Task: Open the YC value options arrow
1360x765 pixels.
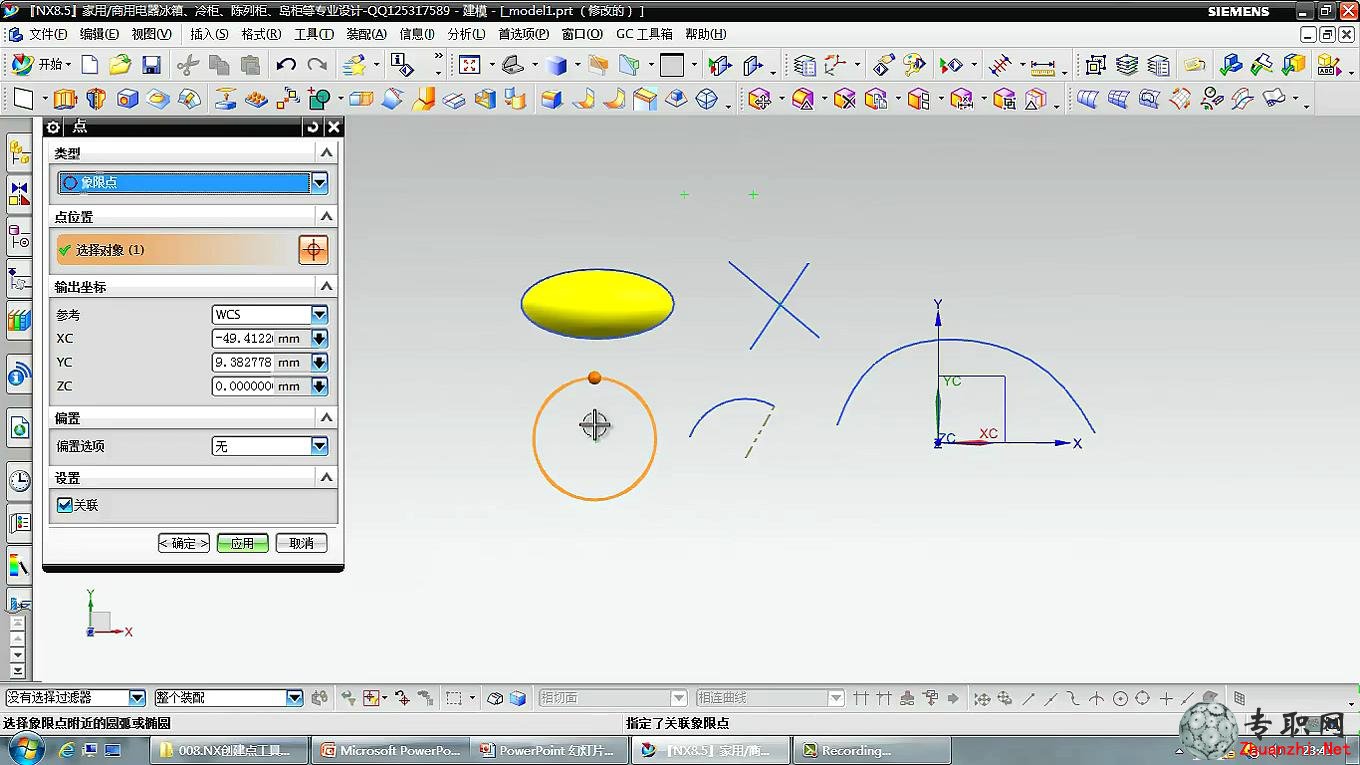Action: pyautogui.click(x=319, y=363)
